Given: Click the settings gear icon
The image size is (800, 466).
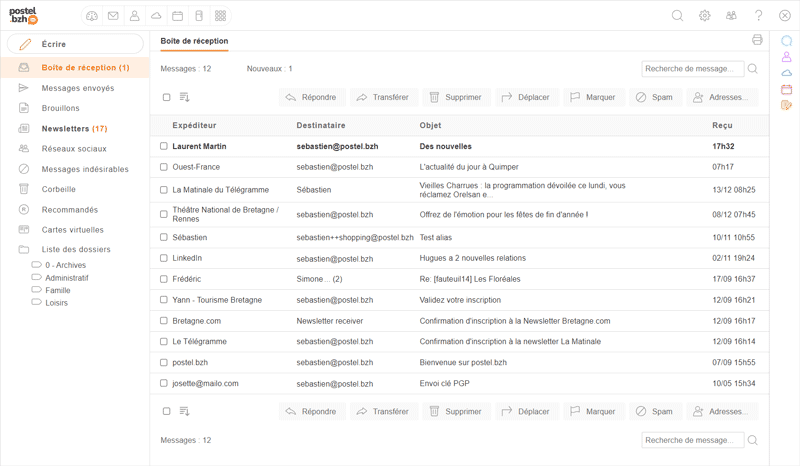Looking at the screenshot, I should tap(704, 16).
